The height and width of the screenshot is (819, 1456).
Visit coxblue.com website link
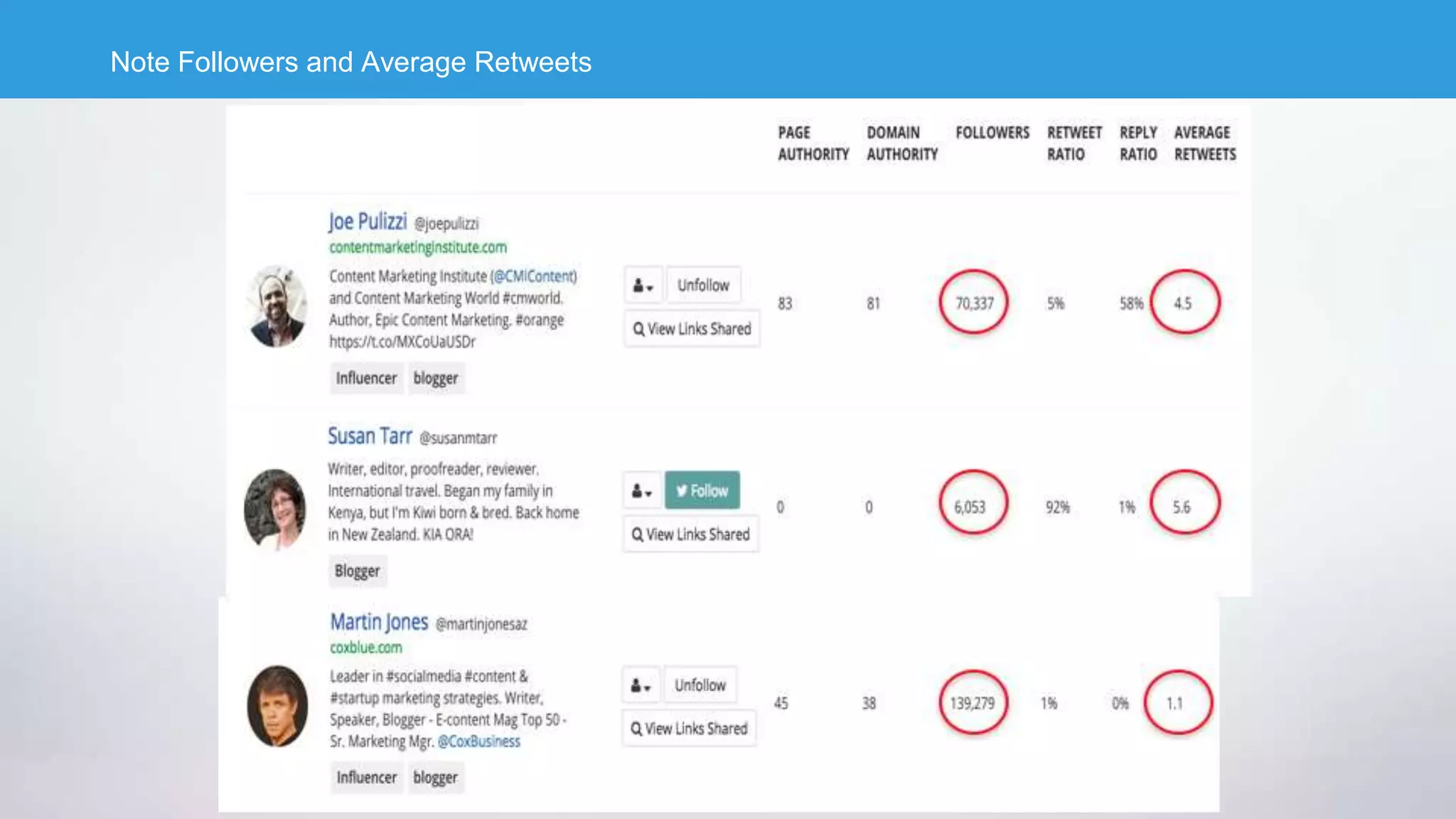pos(365,648)
